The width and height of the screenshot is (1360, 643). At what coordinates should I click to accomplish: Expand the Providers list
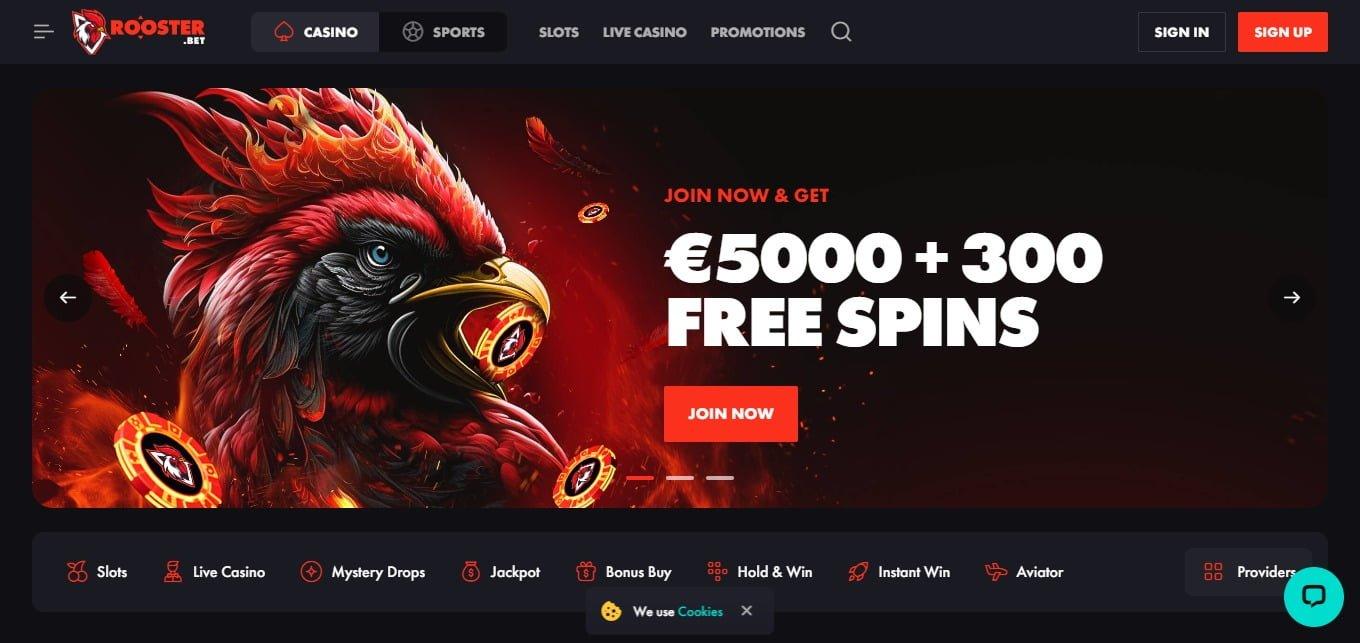(1248, 572)
